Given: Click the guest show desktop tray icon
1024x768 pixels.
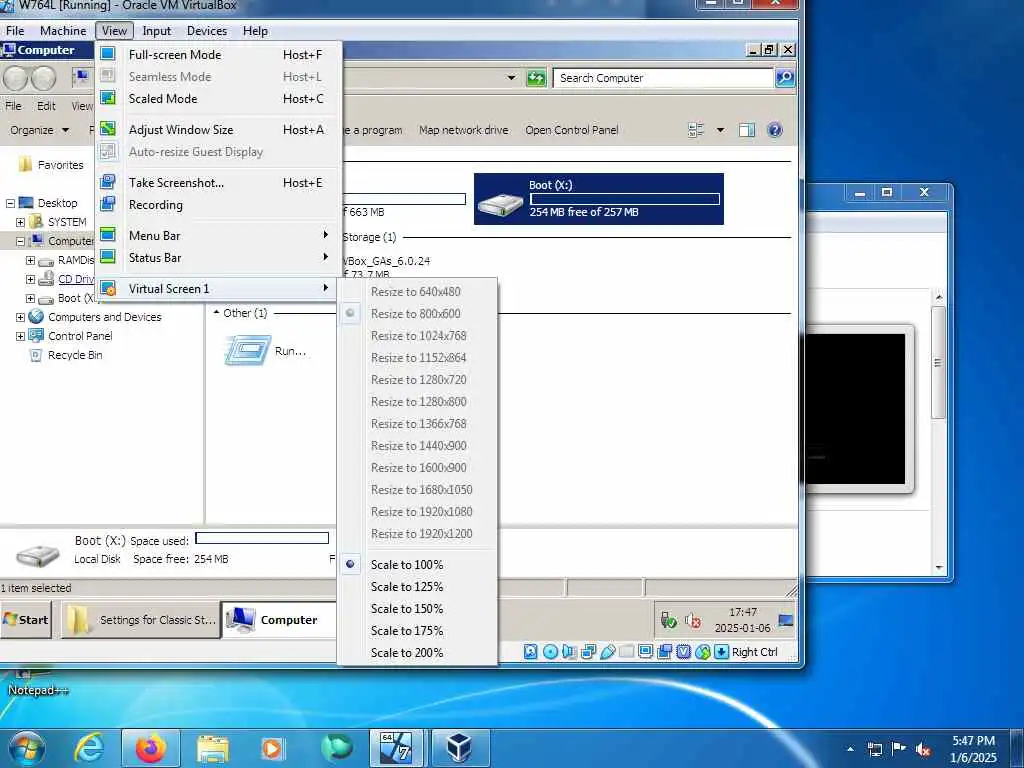Looking at the screenshot, I should [786, 620].
